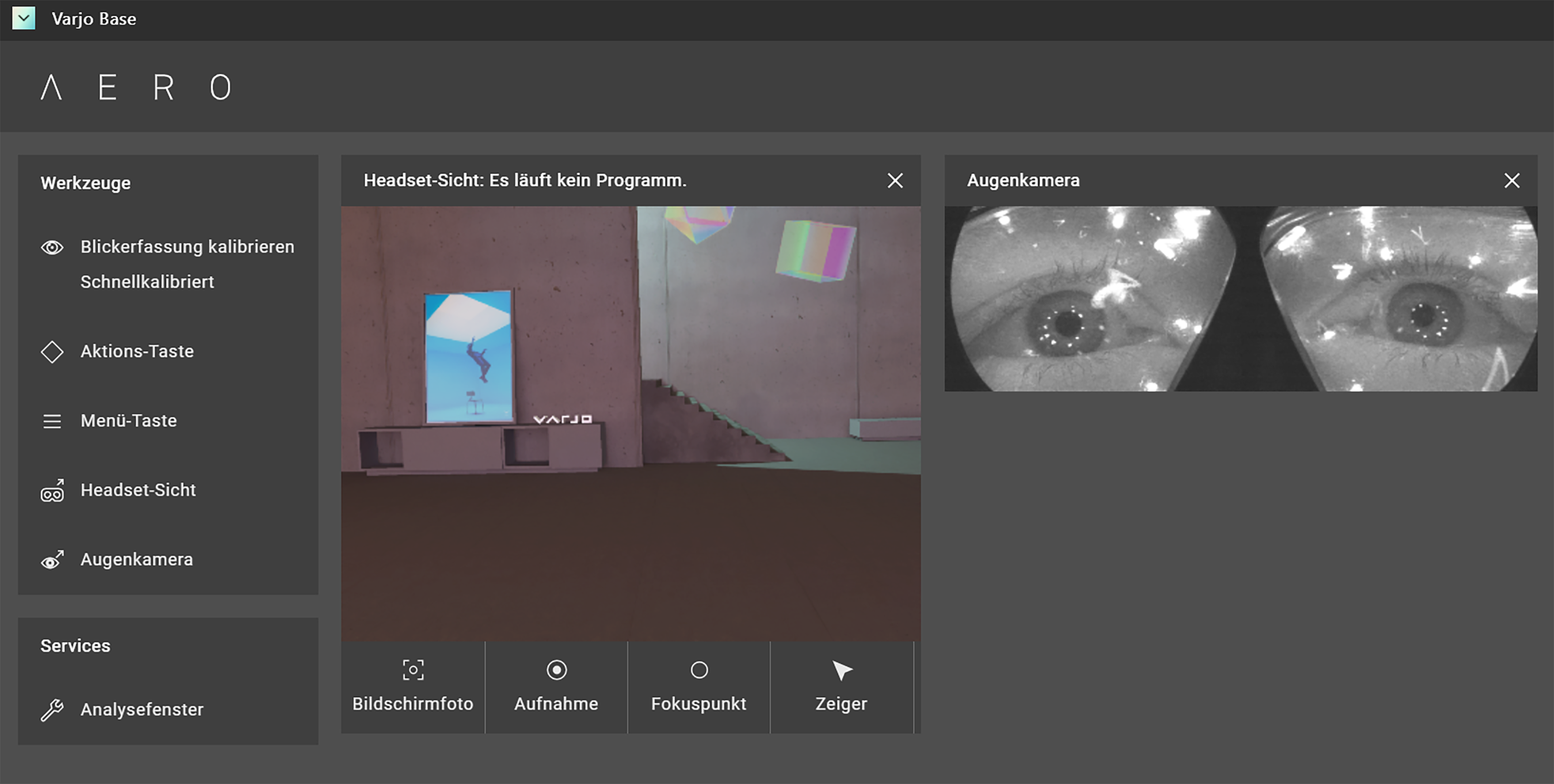Click the Aktions-Taste label
Image resolution: width=1554 pixels, height=784 pixels.
pos(137,351)
